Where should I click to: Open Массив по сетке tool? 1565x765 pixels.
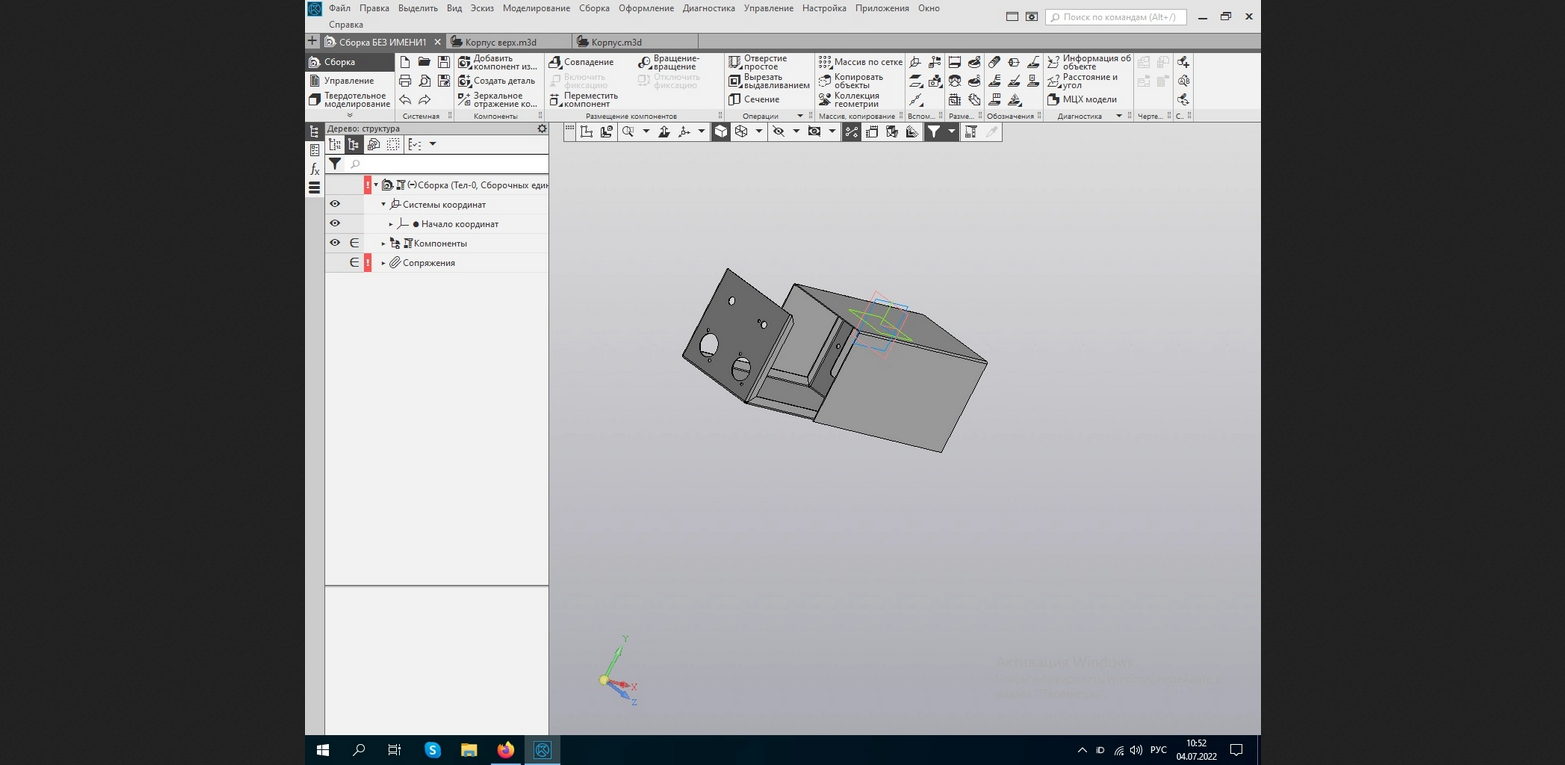point(860,62)
